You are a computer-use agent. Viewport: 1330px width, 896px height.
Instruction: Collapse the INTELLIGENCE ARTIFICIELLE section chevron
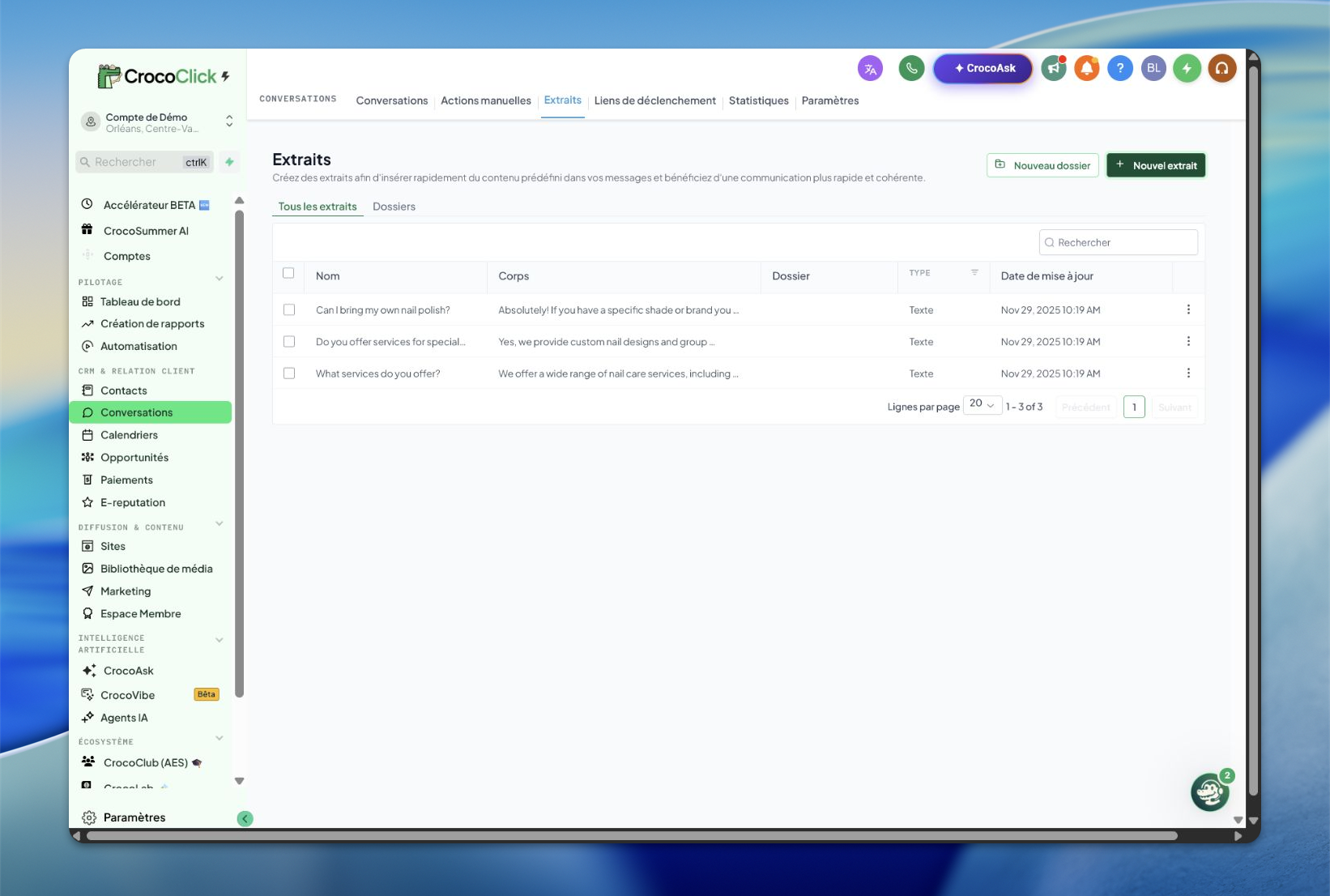click(x=219, y=641)
